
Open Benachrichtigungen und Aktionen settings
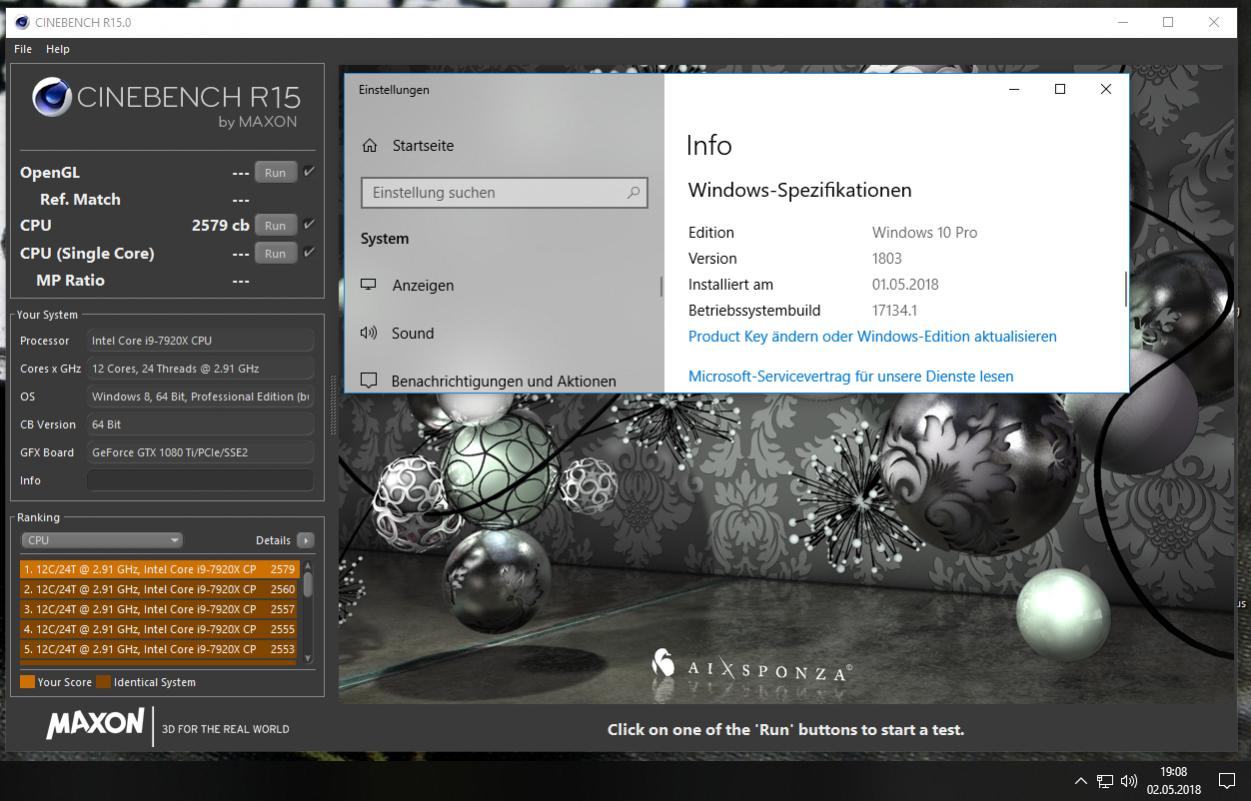(504, 381)
